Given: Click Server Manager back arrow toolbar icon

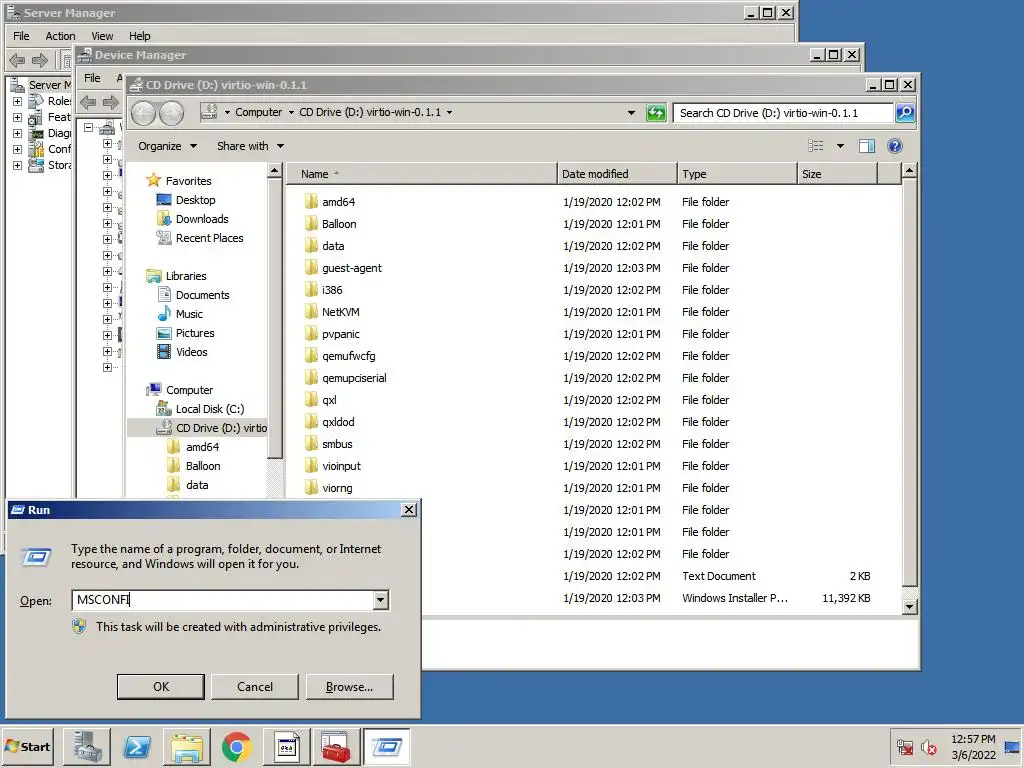Looking at the screenshot, I should coord(17,61).
